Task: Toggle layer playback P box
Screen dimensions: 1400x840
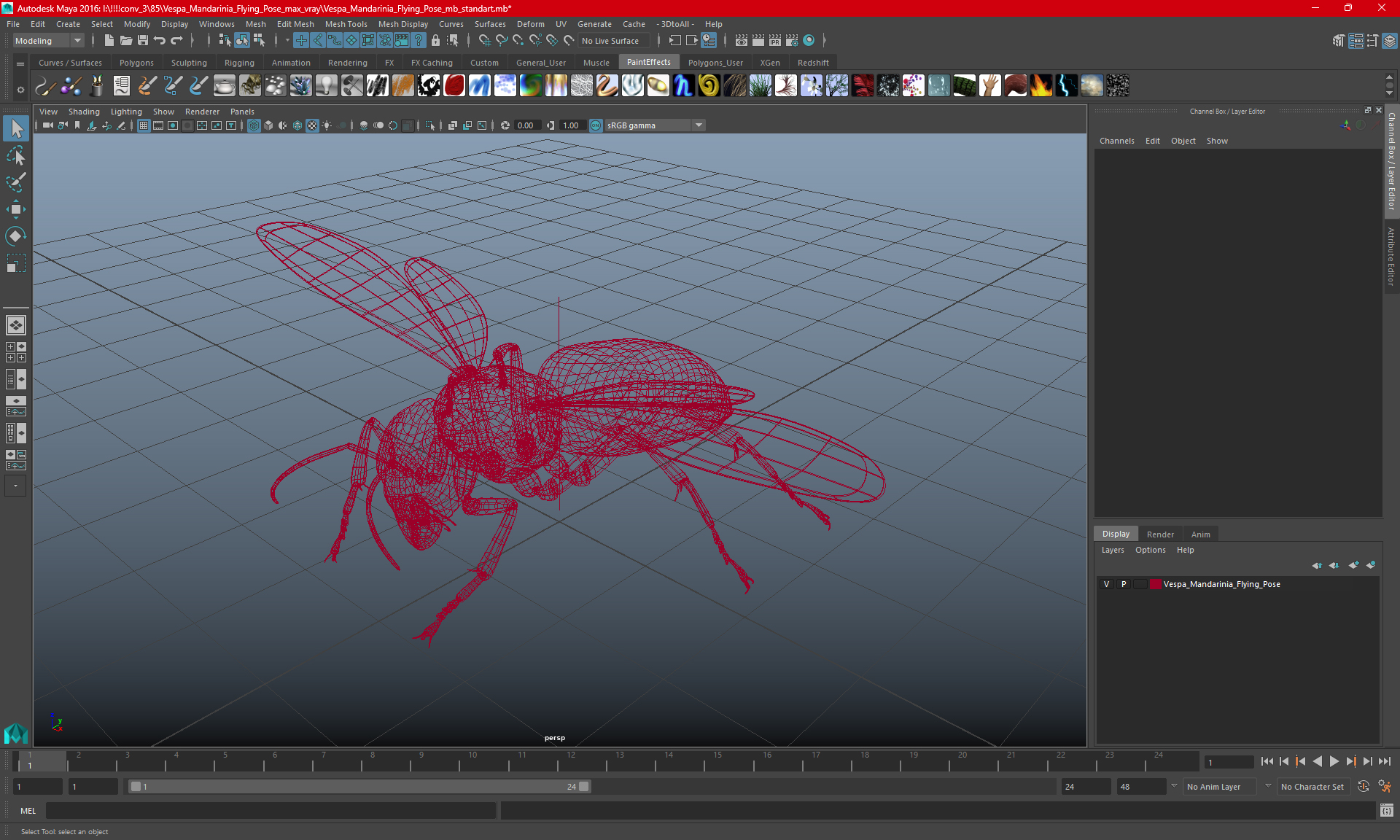Action: coord(1124,584)
